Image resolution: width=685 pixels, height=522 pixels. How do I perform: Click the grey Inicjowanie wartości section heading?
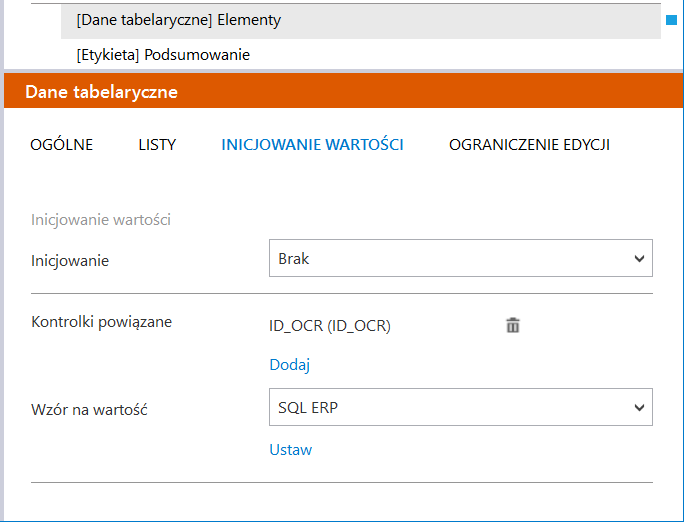[x=101, y=219]
